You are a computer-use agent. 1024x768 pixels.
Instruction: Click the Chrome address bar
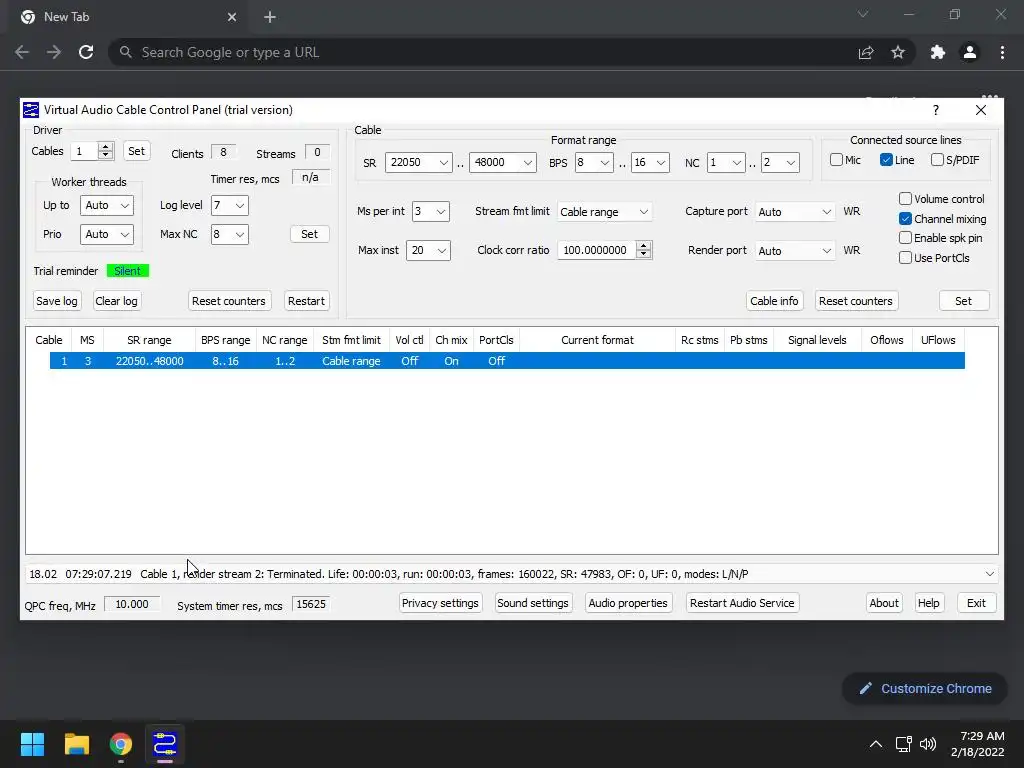point(483,52)
